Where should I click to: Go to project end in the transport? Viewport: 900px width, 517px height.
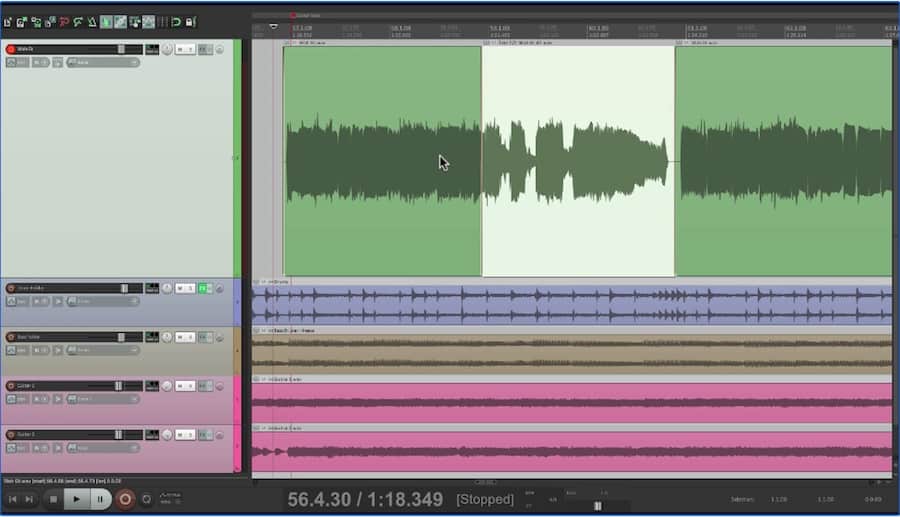tap(29, 499)
